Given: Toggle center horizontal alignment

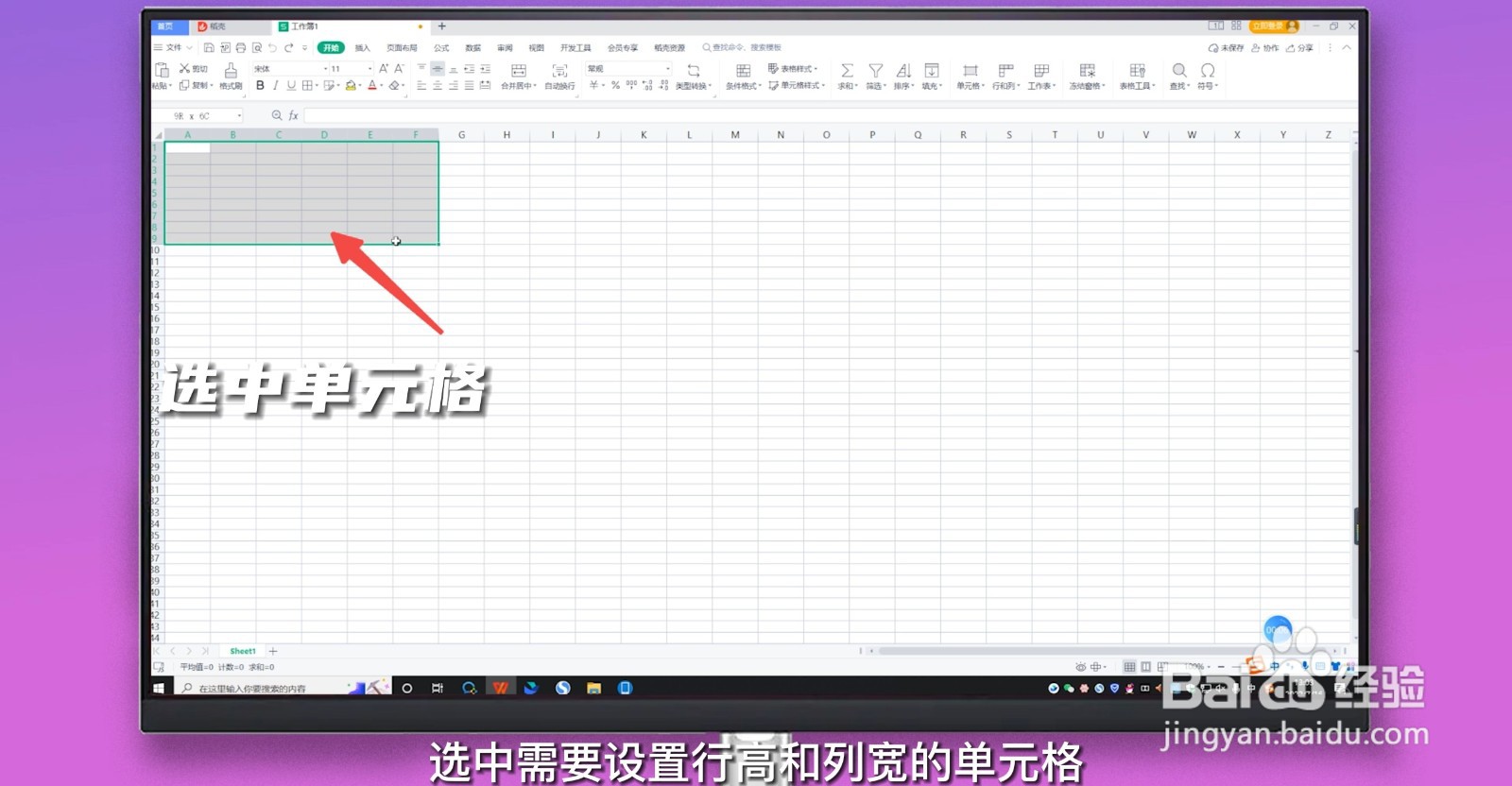Looking at the screenshot, I should pyautogui.click(x=438, y=85).
